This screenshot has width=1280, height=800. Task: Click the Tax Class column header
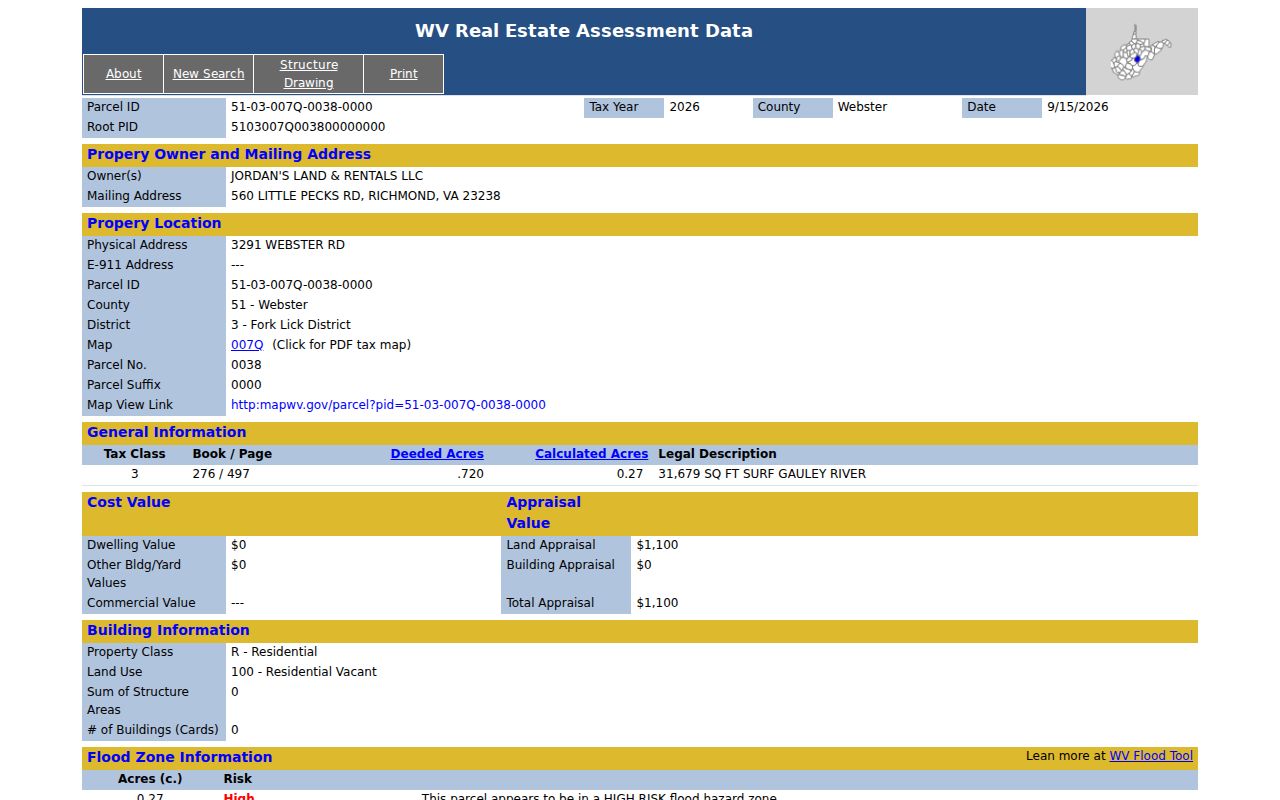(x=135, y=454)
